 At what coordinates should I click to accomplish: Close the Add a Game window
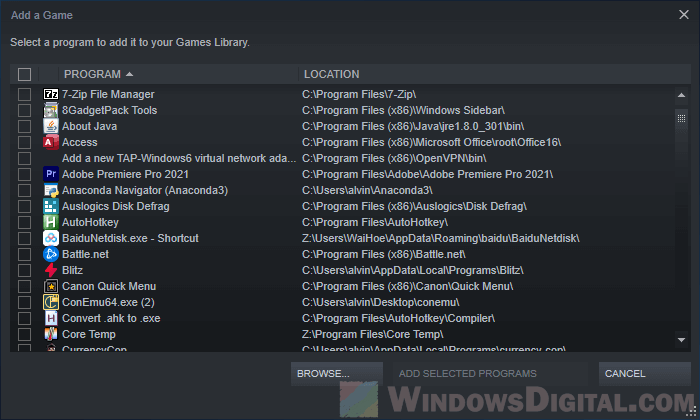point(683,15)
